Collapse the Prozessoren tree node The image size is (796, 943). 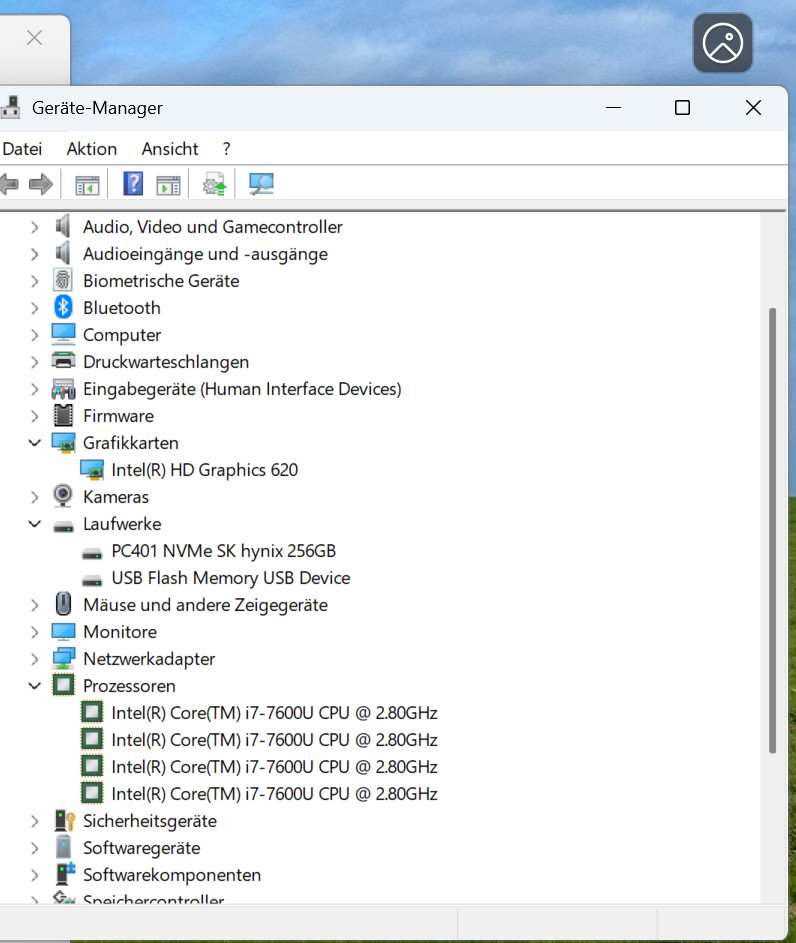35,686
